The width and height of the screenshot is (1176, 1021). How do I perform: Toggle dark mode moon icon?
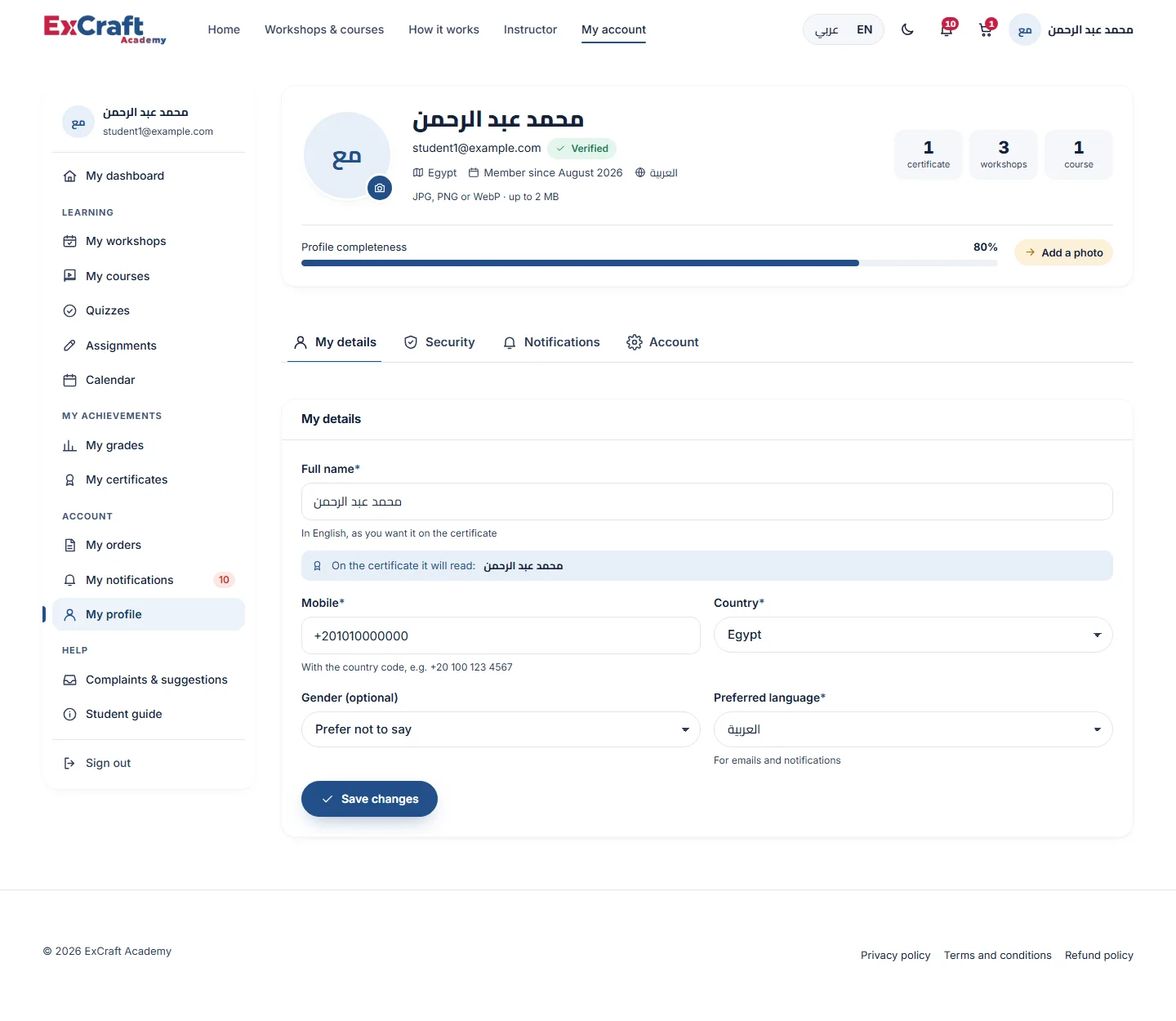coord(907,29)
